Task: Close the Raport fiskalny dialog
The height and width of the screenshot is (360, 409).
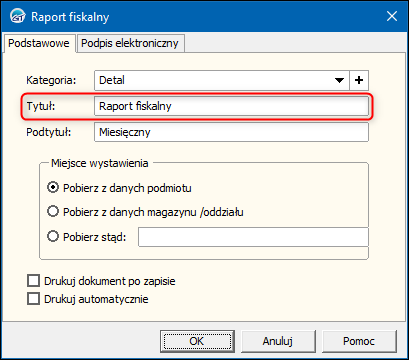Action: click(x=392, y=16)
